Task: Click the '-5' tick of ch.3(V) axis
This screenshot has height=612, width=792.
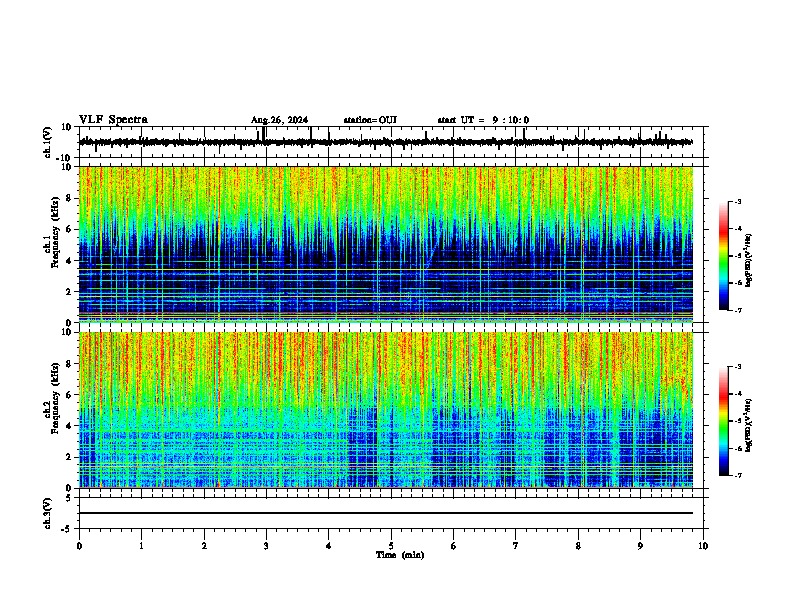Action: 67,529
